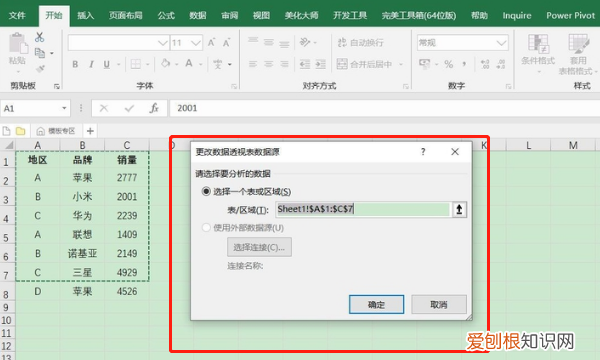The height and width of the screenshot is (360, 600).
Task: Open the accounting format dropdown arrow
Action: tap(437, 64)
